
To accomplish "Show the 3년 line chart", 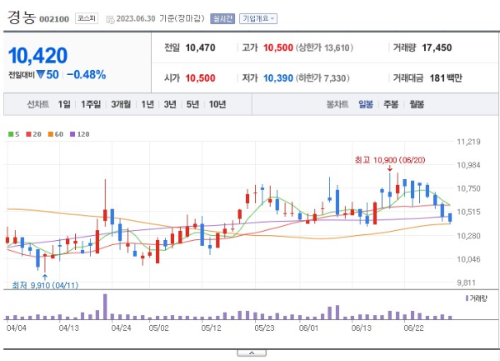I will click(170, 104).
